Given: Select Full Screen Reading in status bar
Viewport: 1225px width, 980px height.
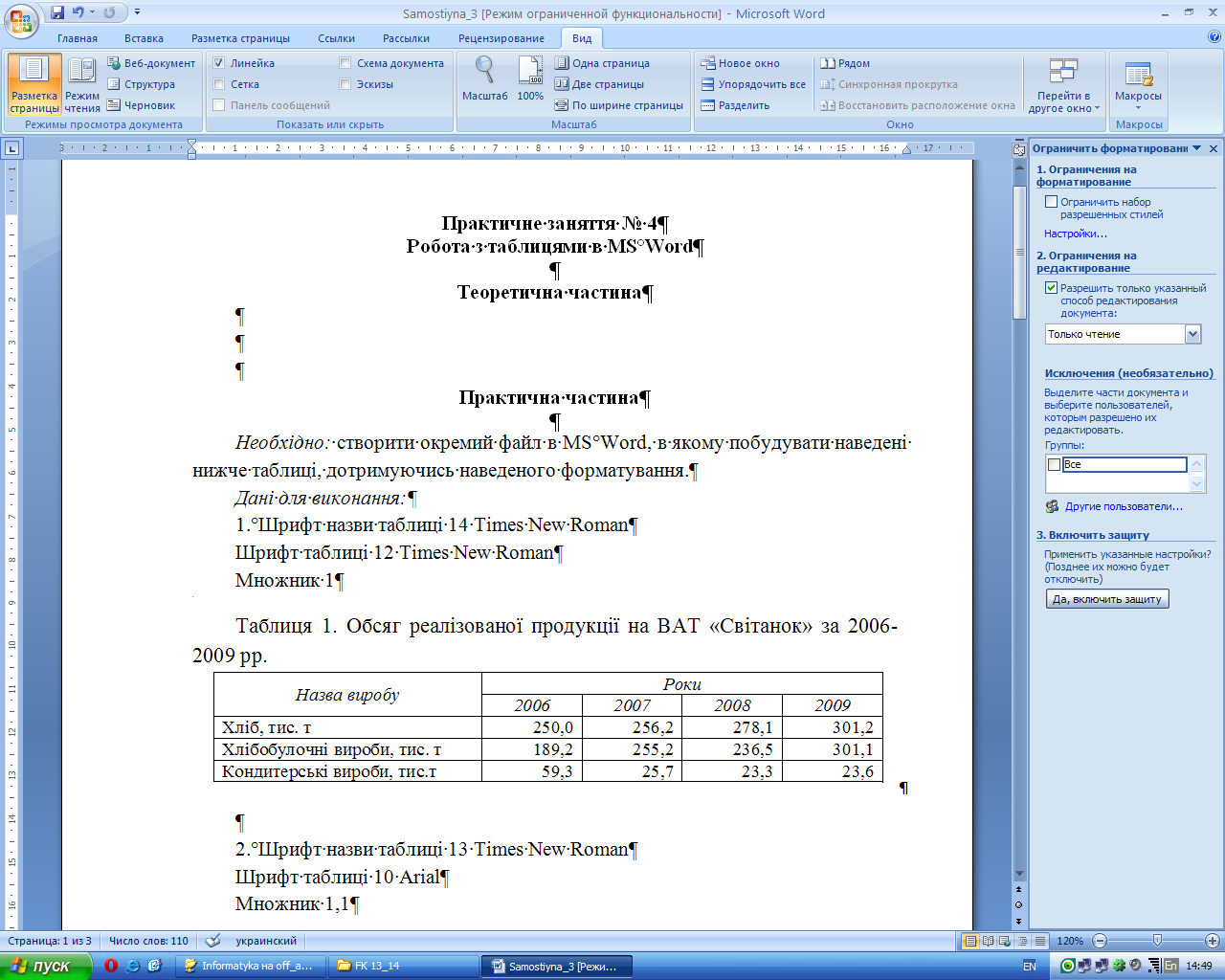Looking at the screenshot, I should (x=988, y=941).
